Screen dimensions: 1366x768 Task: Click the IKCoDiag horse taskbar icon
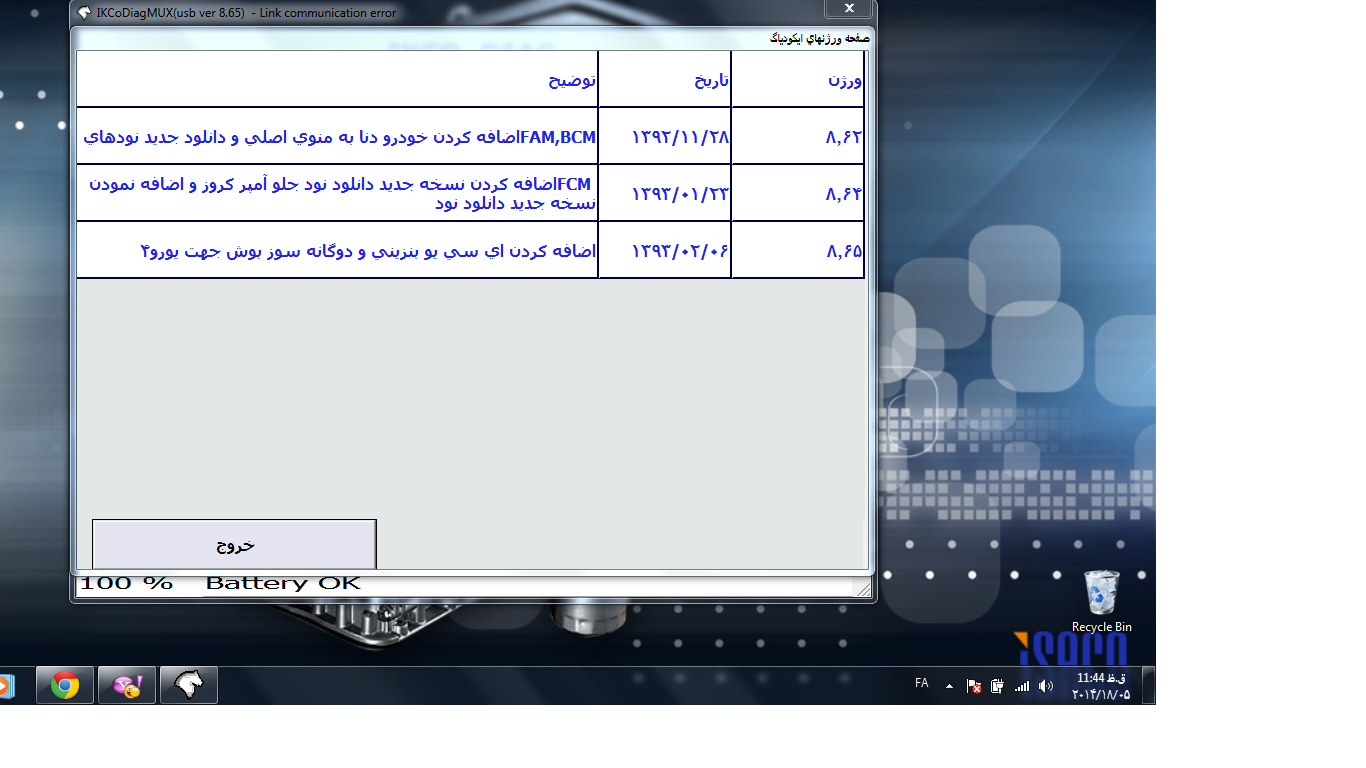pyautogui.click(x=188, y=686)
